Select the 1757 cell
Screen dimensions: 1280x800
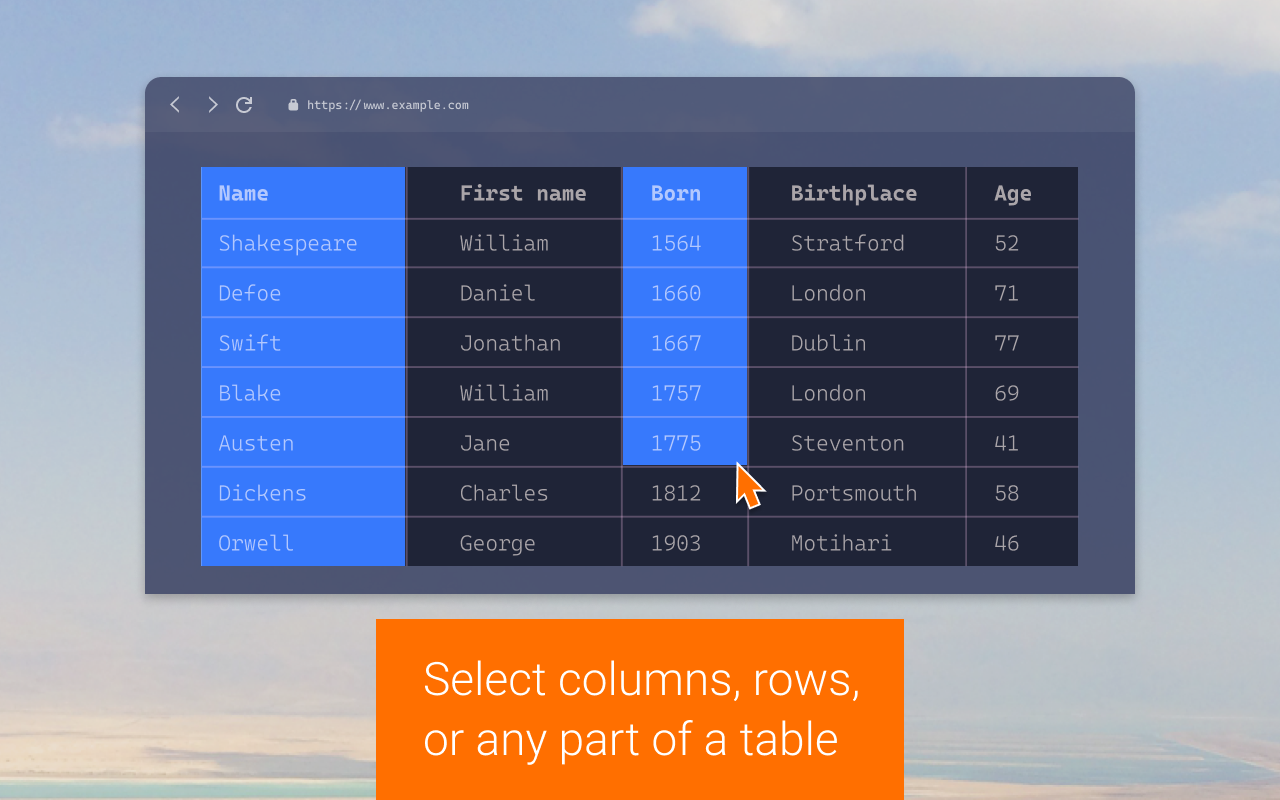[685, 393]
